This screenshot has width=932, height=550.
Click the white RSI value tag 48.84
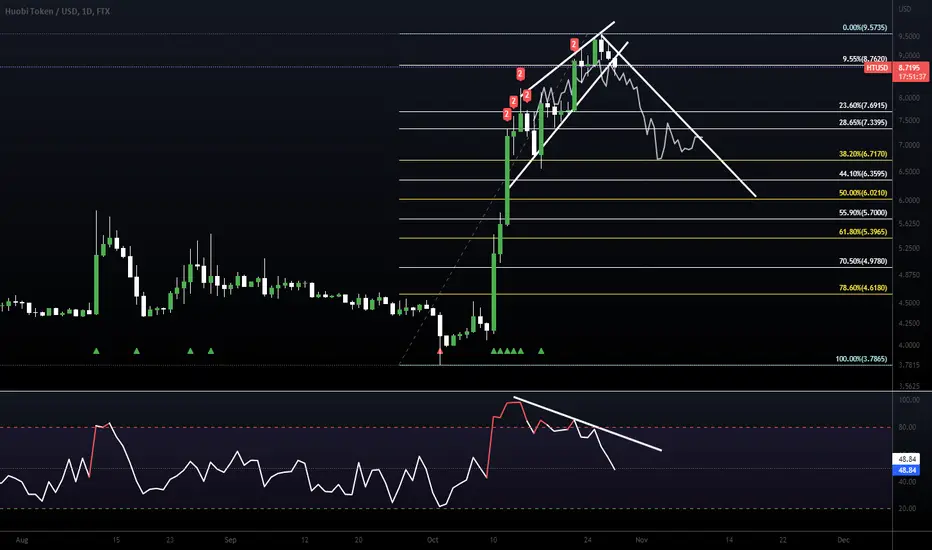click(906, 459)
